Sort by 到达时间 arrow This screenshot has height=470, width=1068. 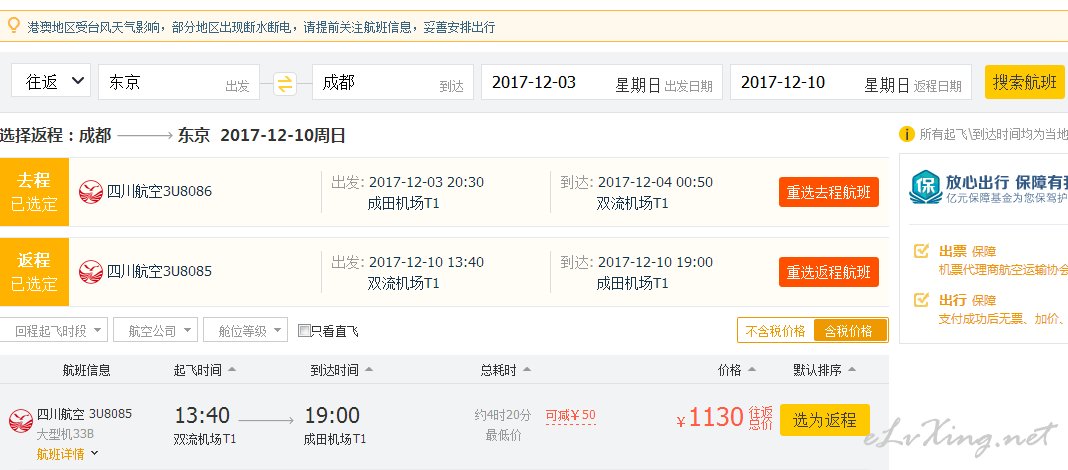[x=368, y=370]
